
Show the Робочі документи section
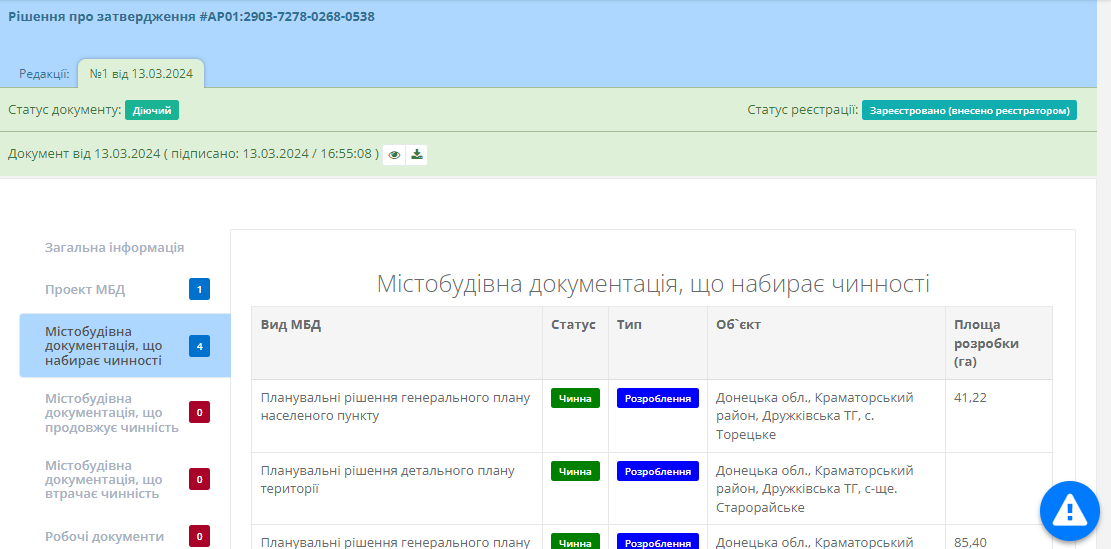pyautogui.click(x=104, y=536)
